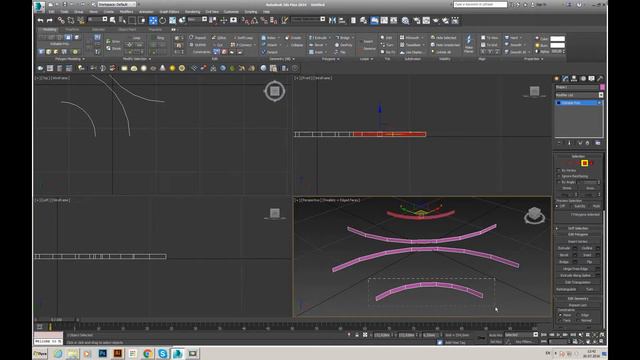Open Chrome from the taskbar
This screenshot has width=640, height=360.
click(x=148, y=353)
